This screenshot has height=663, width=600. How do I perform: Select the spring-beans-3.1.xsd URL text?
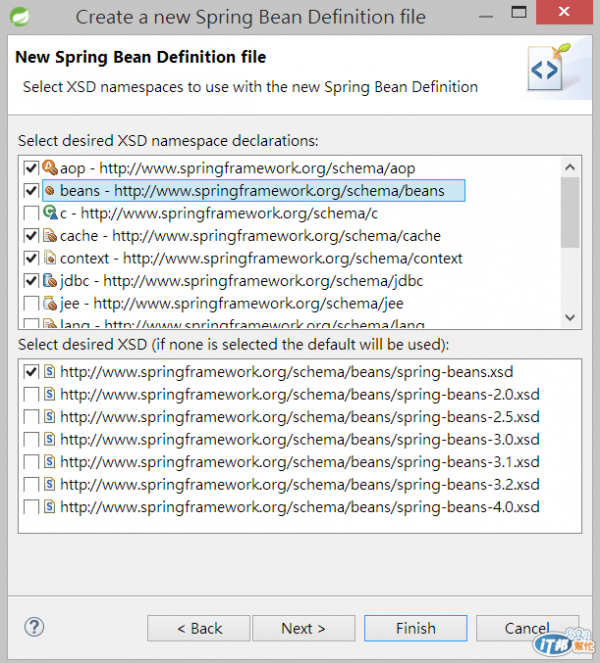pos(300,461)
